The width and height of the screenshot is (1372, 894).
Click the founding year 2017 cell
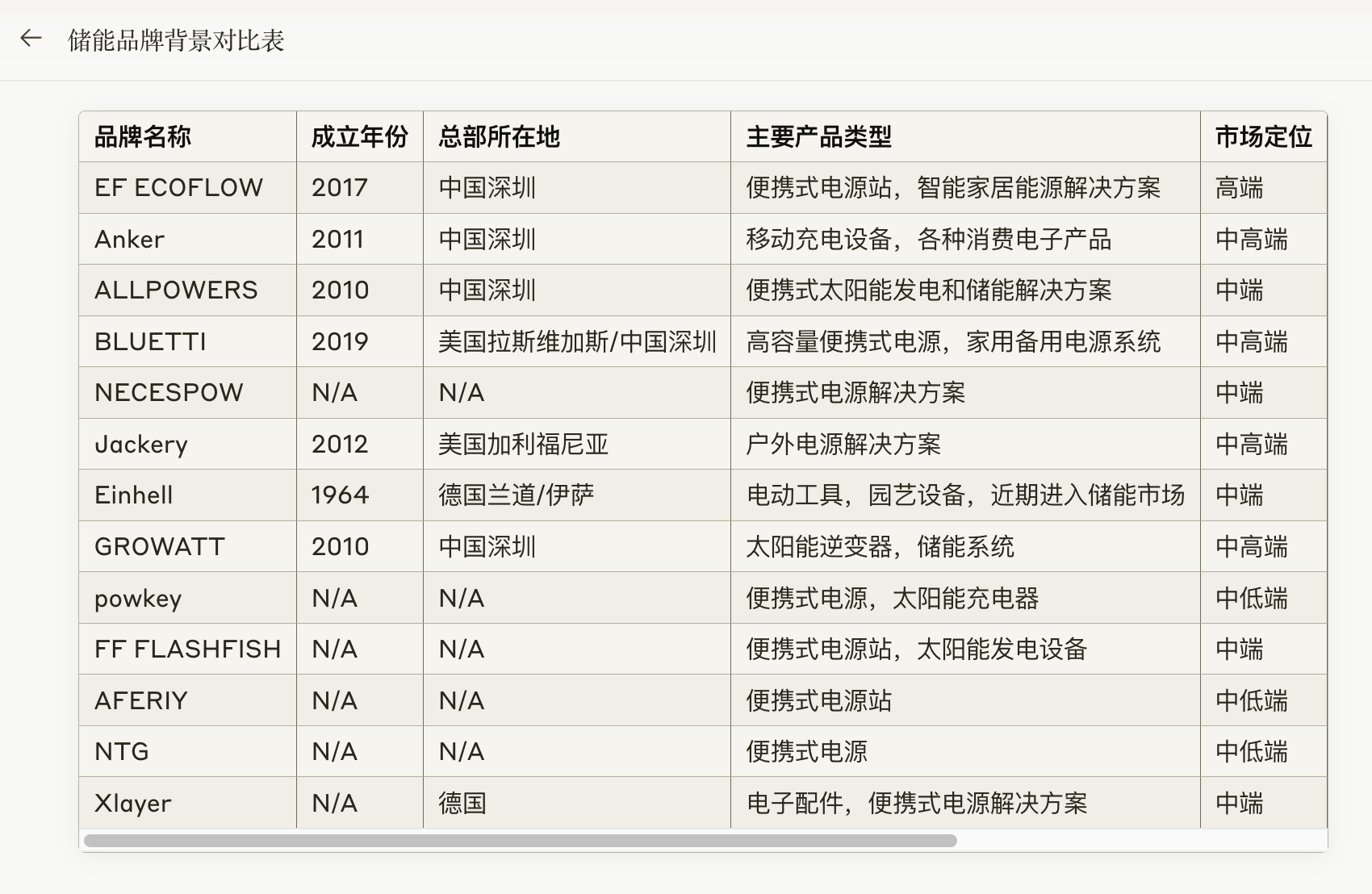click(360, 188)
